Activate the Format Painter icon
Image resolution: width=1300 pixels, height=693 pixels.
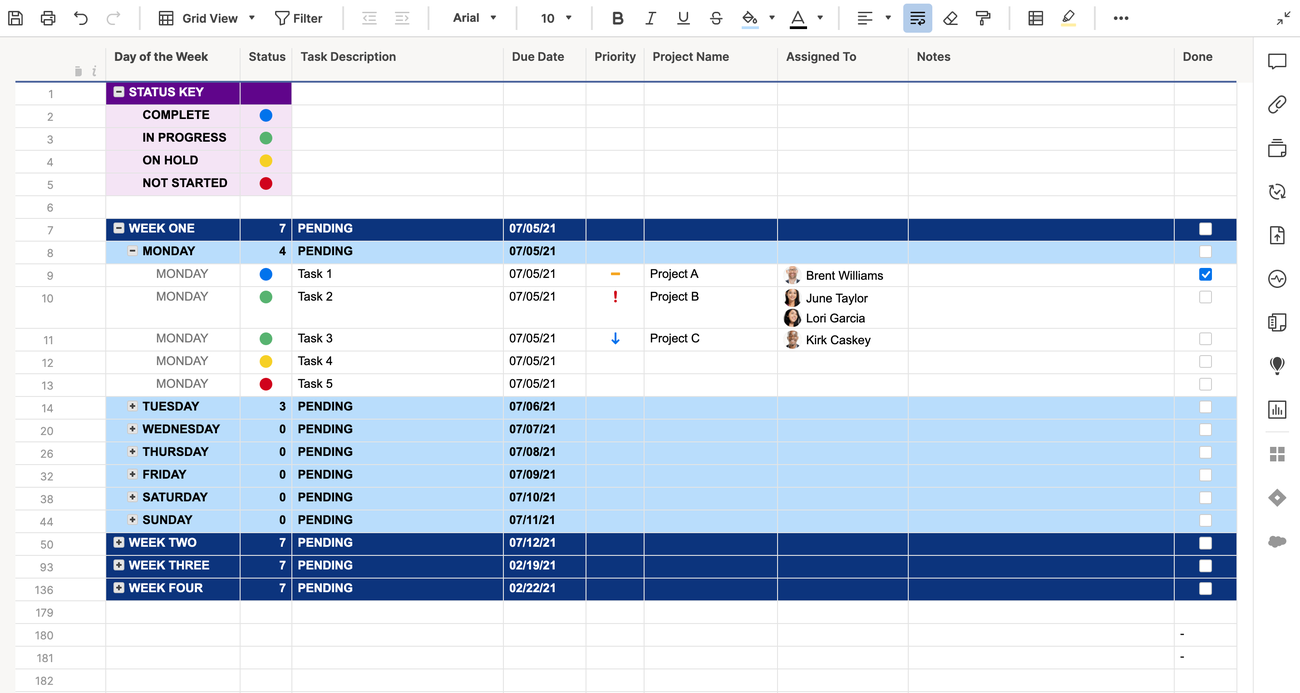pyautogui.click(x=983, y=18)
